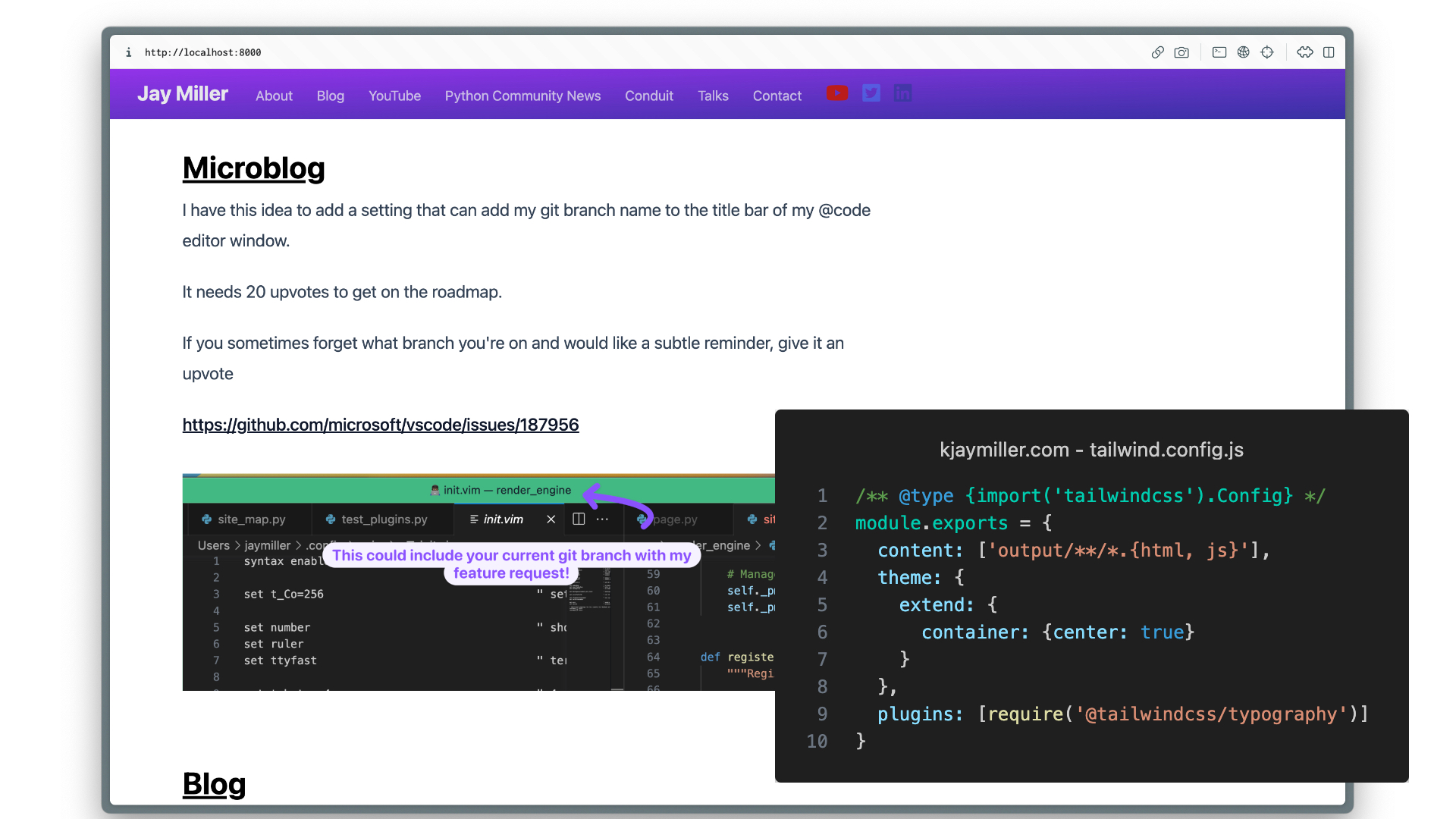Open the terminal console icon in browser toolbar
Screen dimensions: 1456x819
(1219, 52)
